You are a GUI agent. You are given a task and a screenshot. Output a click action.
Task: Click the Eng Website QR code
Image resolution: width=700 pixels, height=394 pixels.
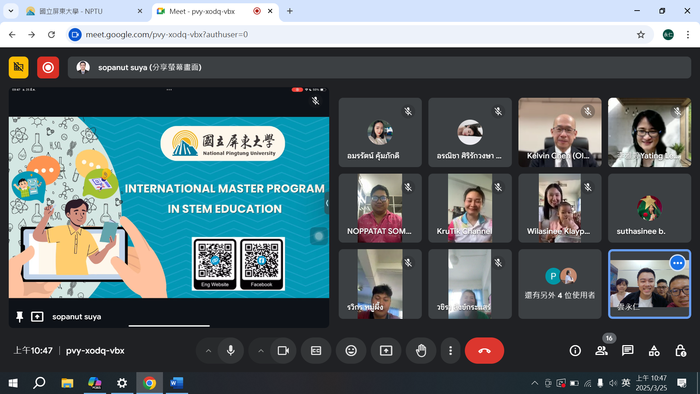(x=215, y=263)
